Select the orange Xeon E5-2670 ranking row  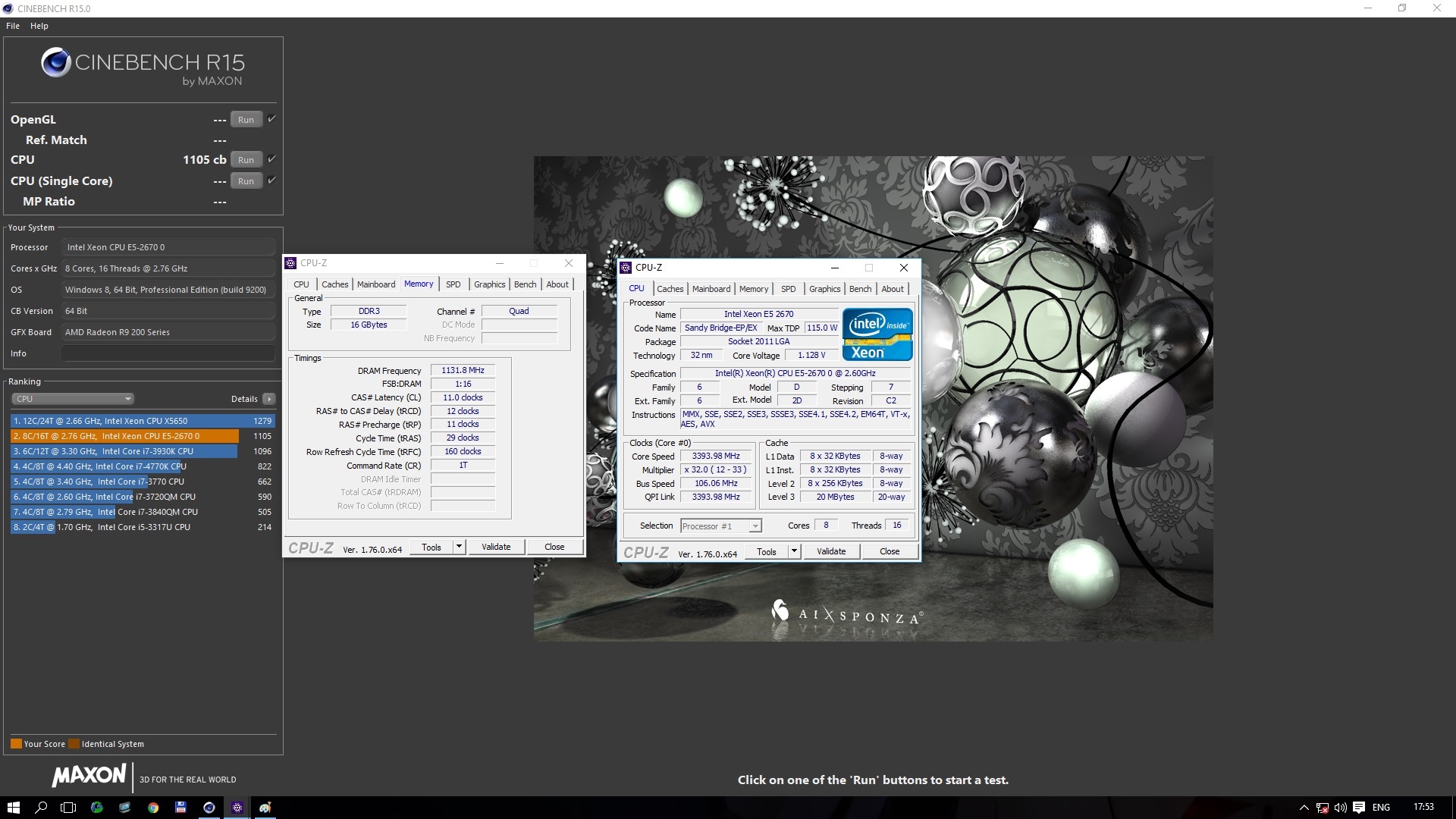point(143,436)
